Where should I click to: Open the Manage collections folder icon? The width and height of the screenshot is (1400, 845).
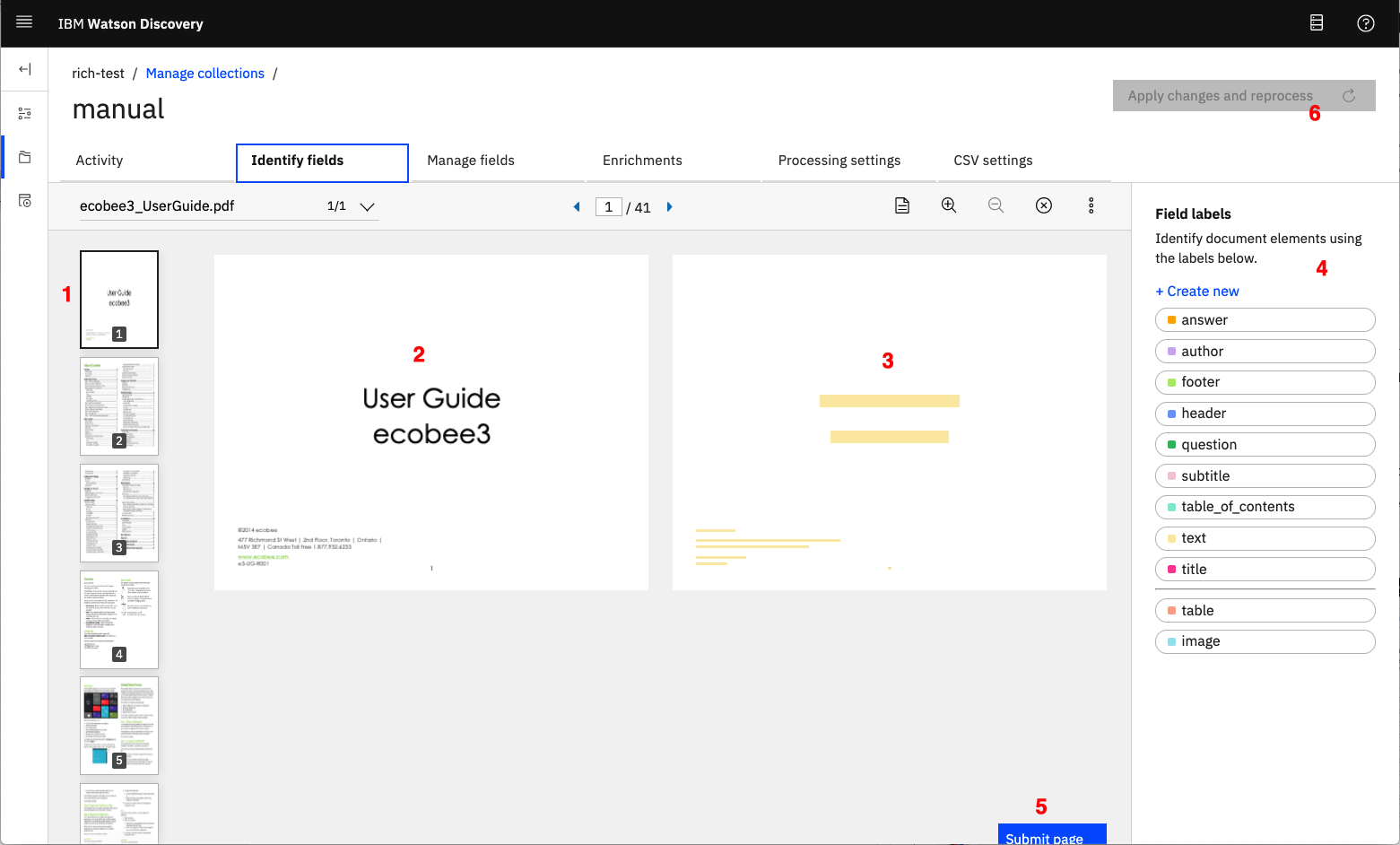24,157
